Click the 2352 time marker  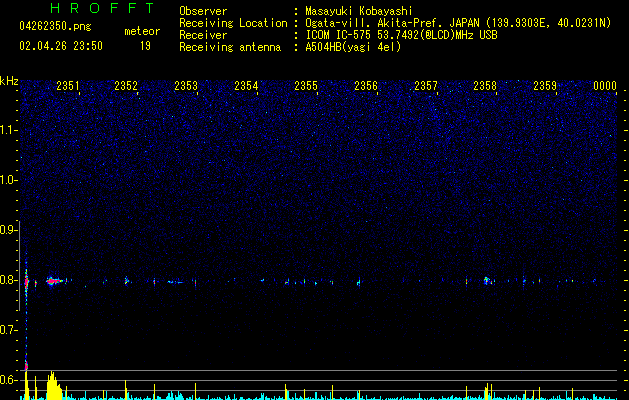click(126, 86)
